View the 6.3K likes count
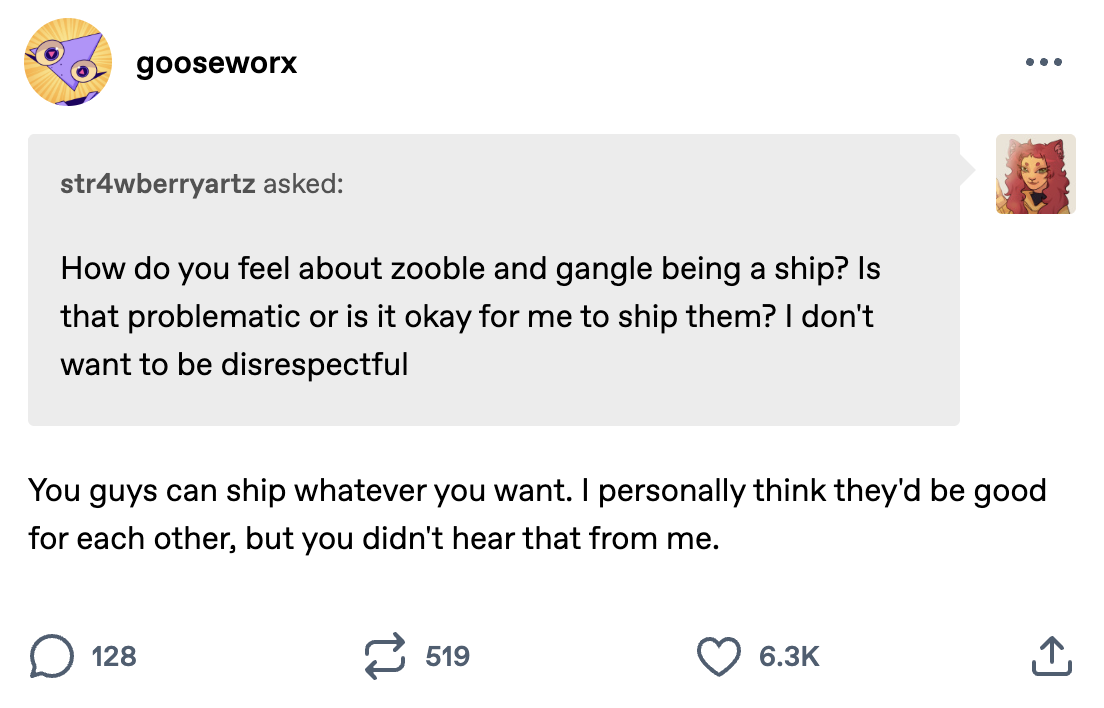The height and width of the screenshot is (708, 1104). tap(789, 656)
